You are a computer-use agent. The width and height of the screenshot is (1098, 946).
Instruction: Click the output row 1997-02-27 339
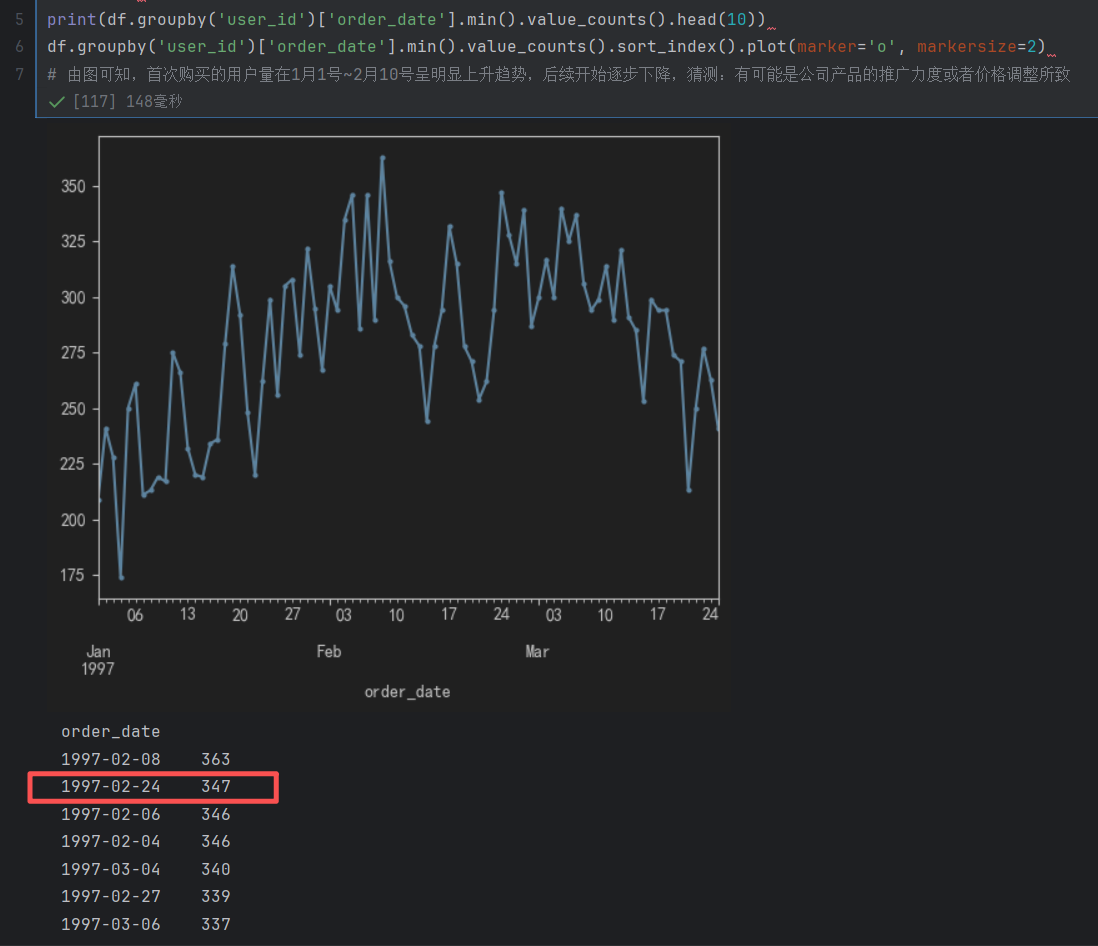click(x=146, y=896)
